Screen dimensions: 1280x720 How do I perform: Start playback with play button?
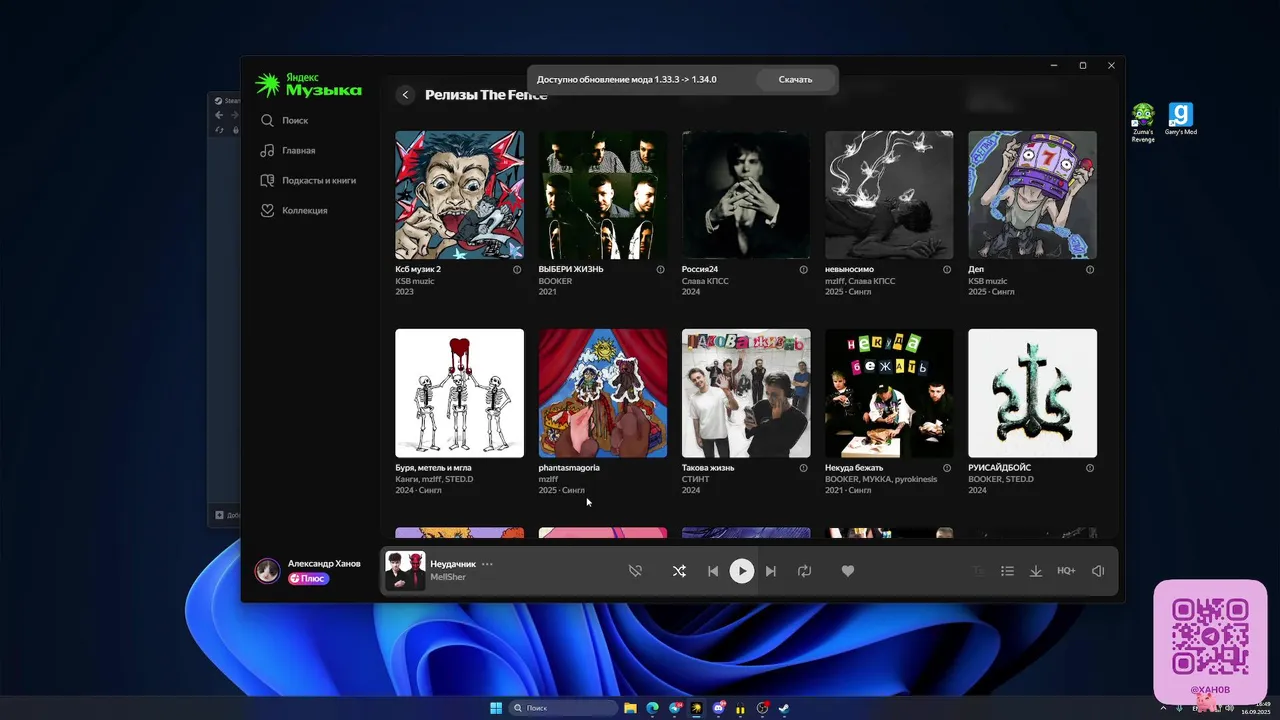[x=741, y=571]
